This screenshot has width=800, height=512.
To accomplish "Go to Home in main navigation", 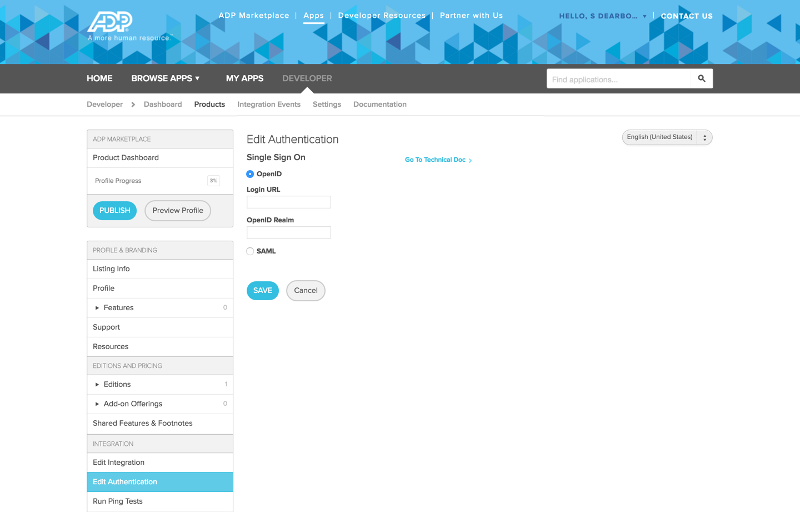I will point(99,78).
